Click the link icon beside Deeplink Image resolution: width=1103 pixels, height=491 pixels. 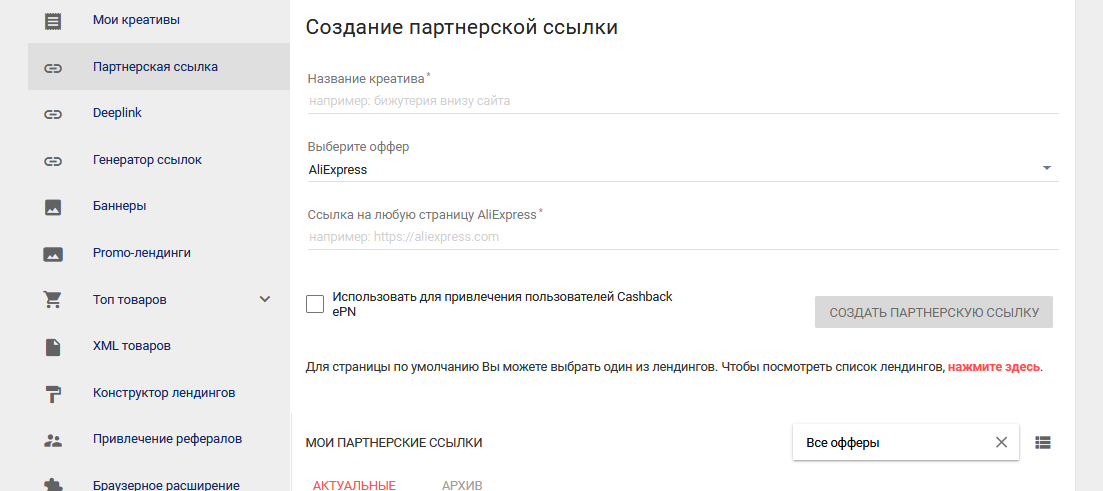[53, 114]
